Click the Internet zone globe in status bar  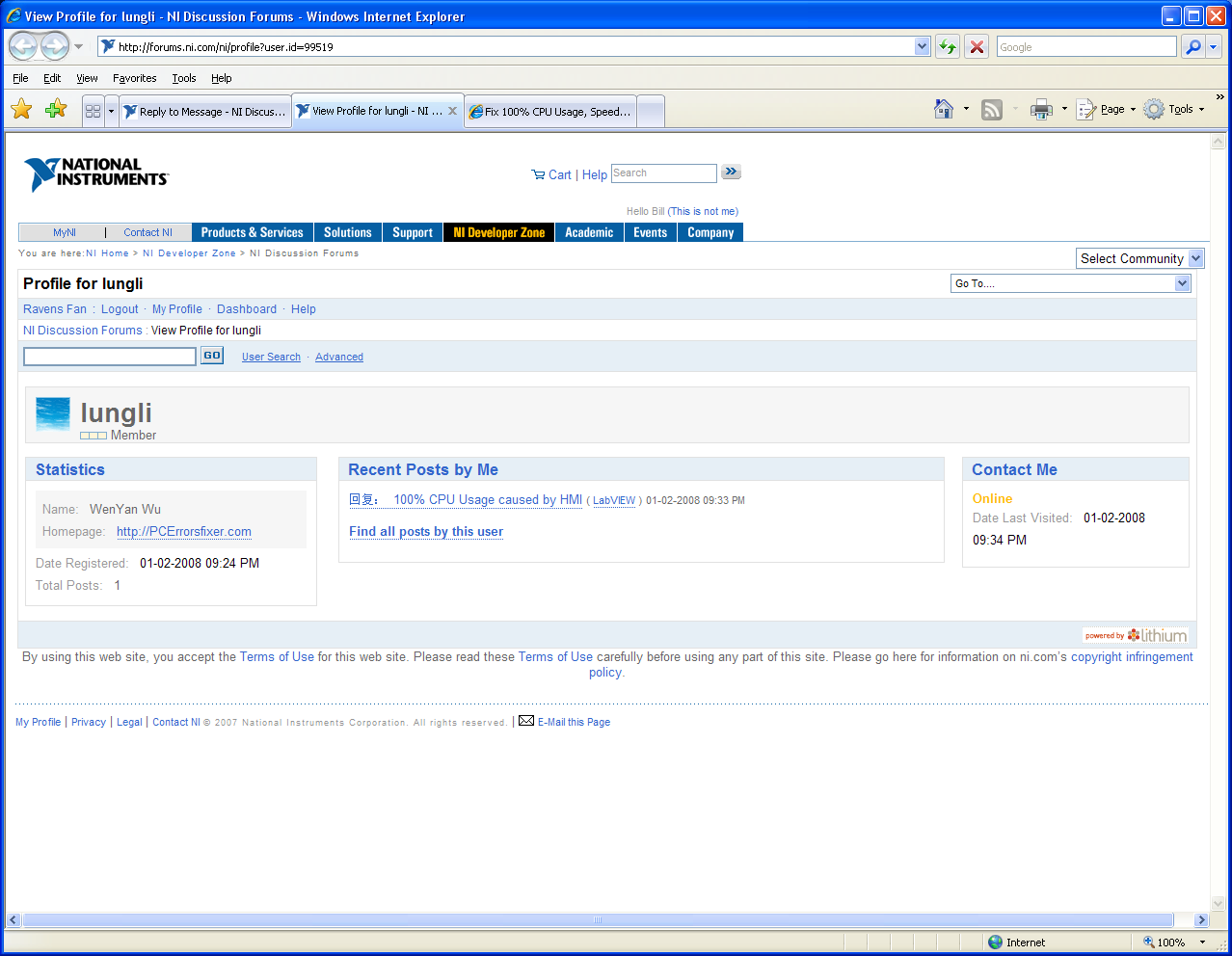(995, 943)
